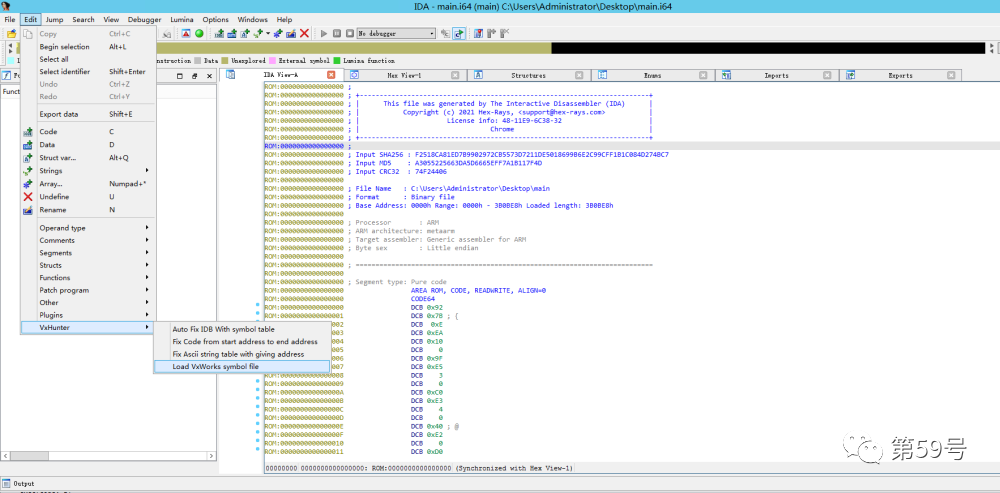Click the green circle toolbar icon
The image size is (1000, 493).
tap(199, 34)
